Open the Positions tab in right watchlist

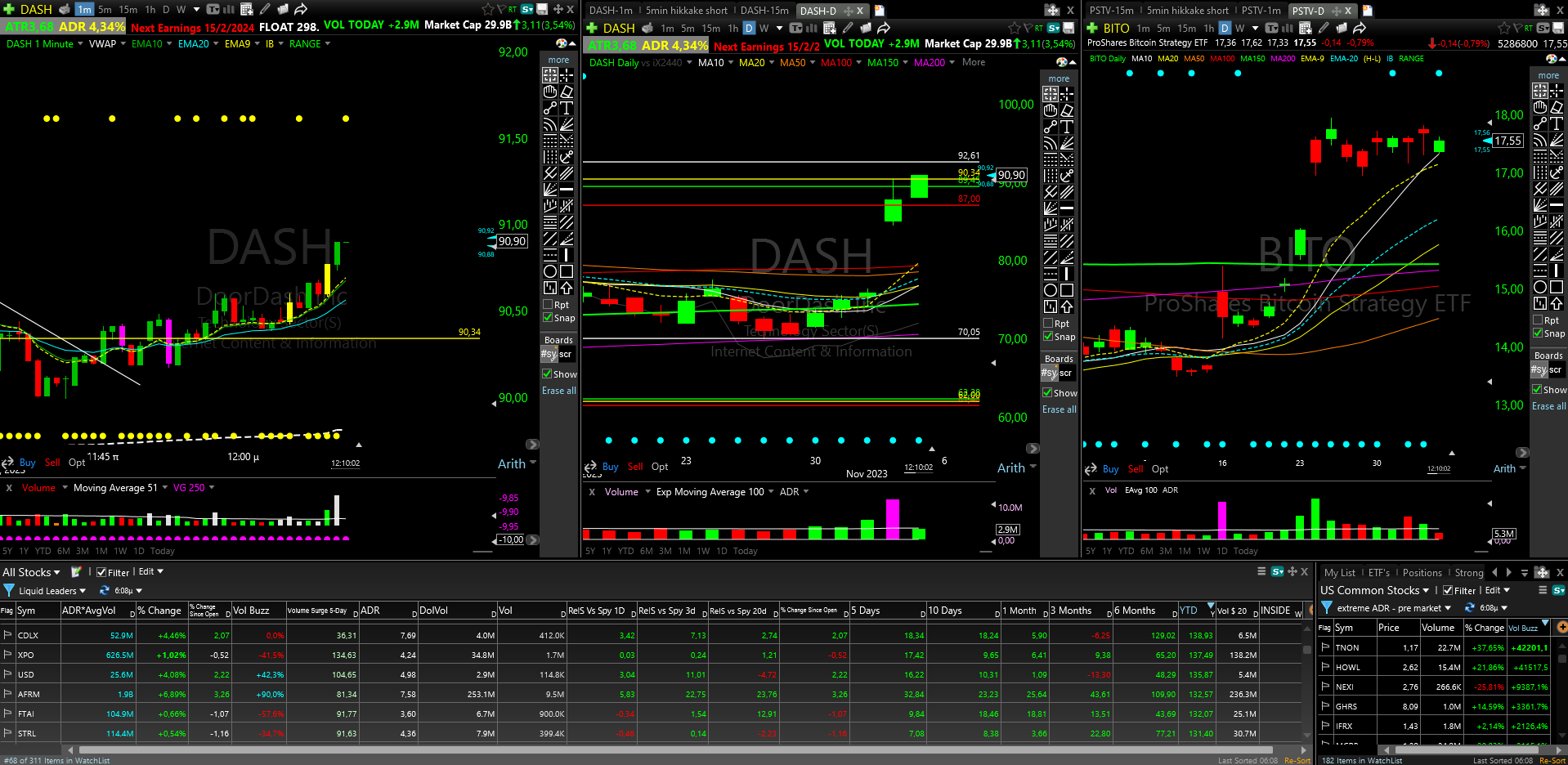[x=1422, y=573]
